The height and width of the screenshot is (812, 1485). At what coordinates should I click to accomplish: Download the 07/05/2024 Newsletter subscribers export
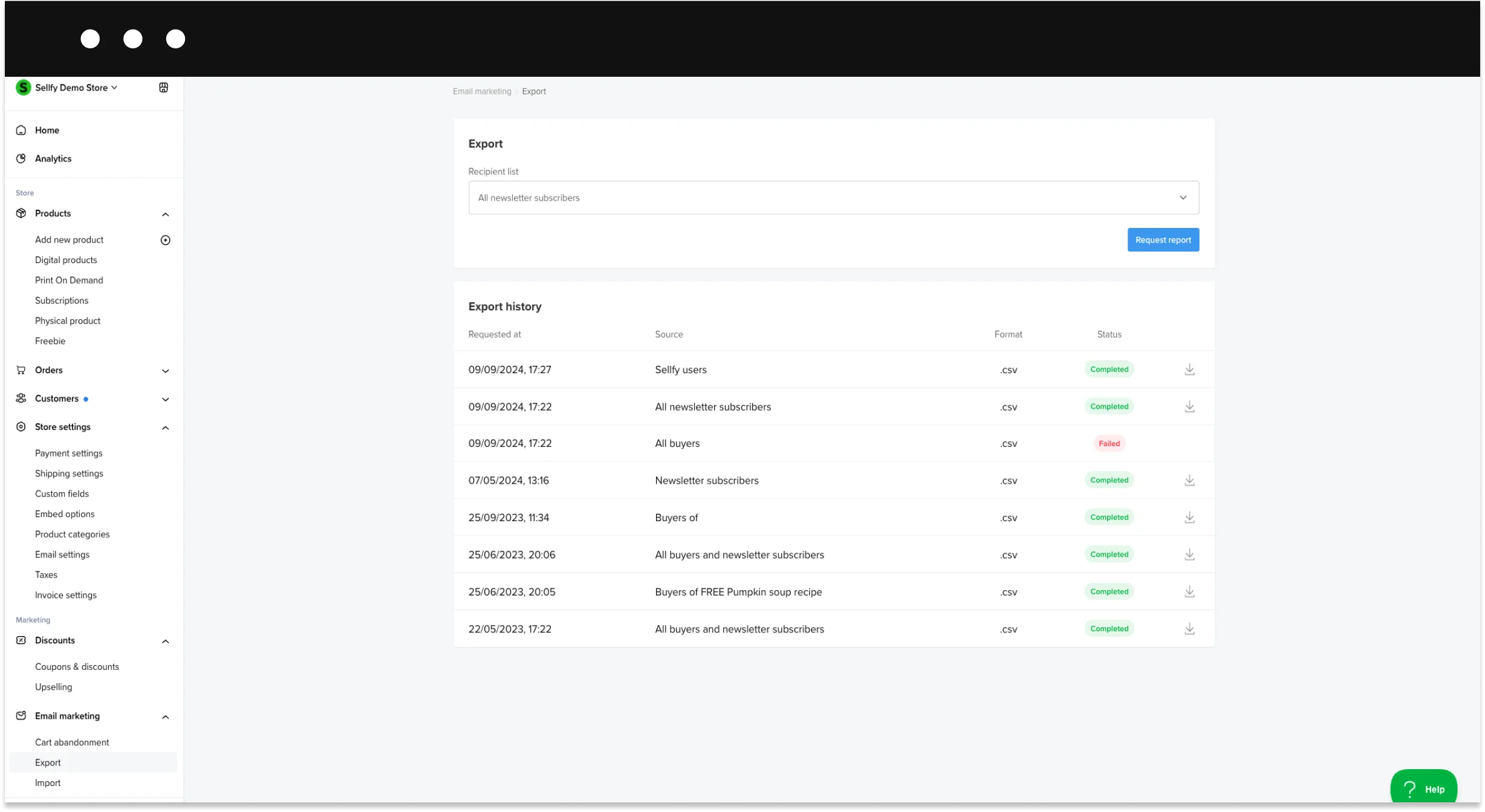(1189, 481)
